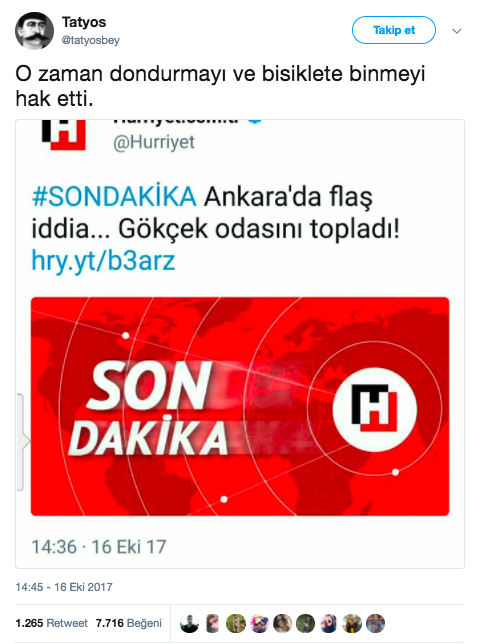Open fifth liker avatar in row

point(282,623)
